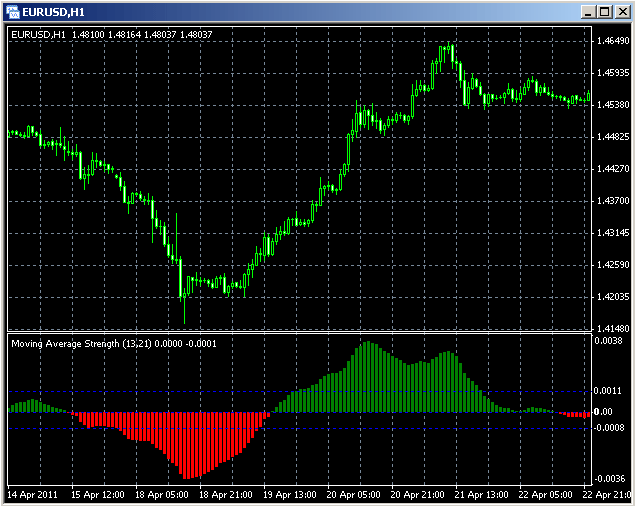Image resolution: width=635 pixels, height=506 pixels.
Task: Click the -0.0008 indicator level label
Action: point(609,428)
